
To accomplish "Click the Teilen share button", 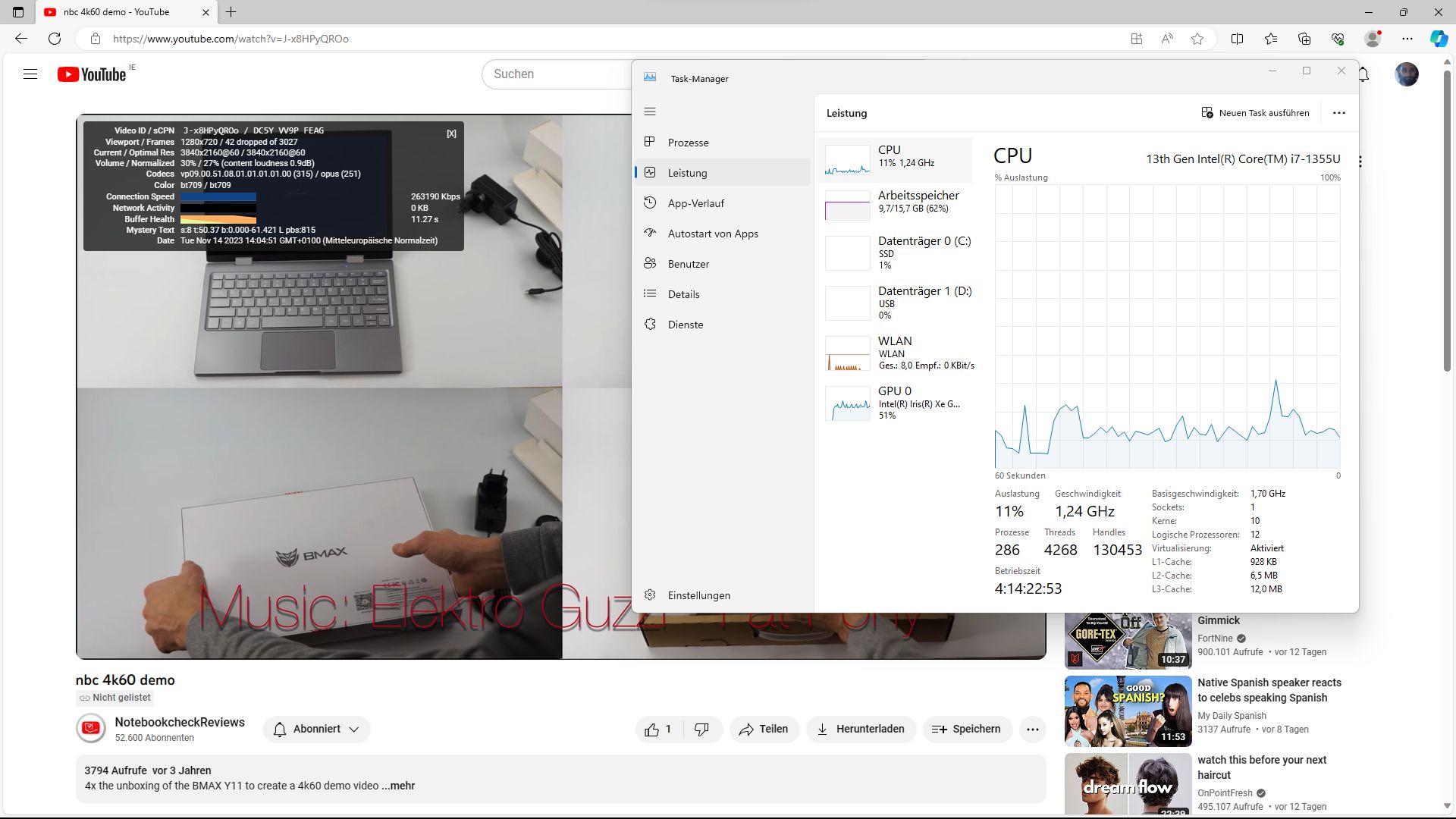I will pyautogui.click(x=764, y=730).
